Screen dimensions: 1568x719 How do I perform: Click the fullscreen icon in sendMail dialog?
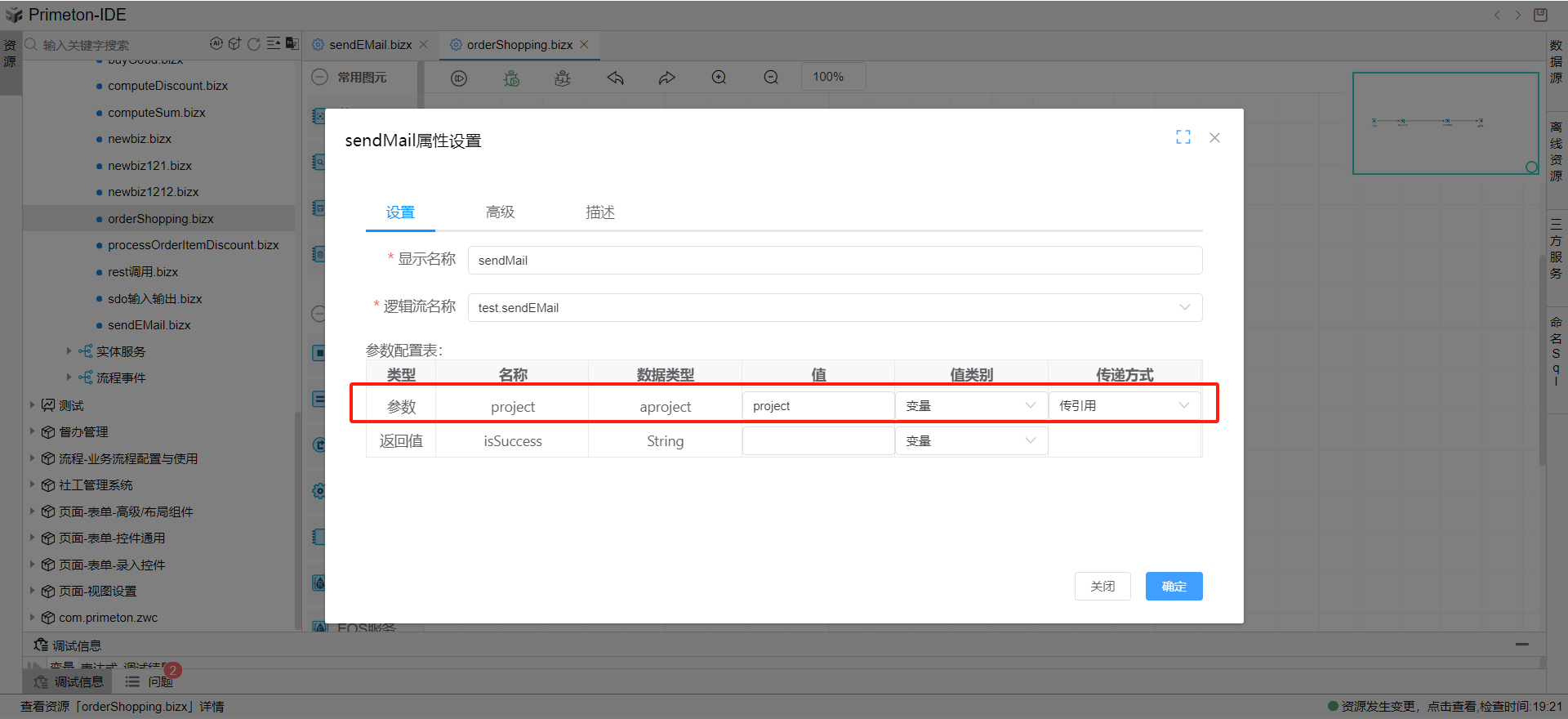click(1183, 137)
